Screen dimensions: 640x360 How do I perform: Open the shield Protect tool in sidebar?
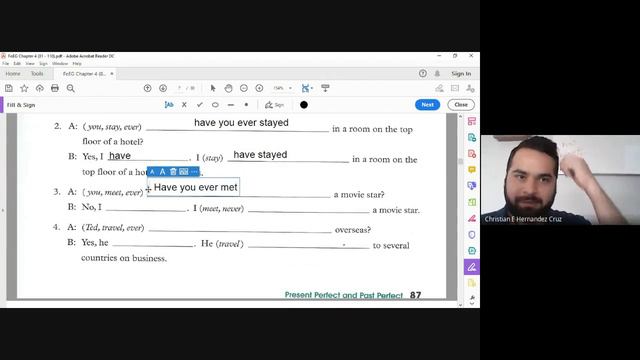[472, 235]
